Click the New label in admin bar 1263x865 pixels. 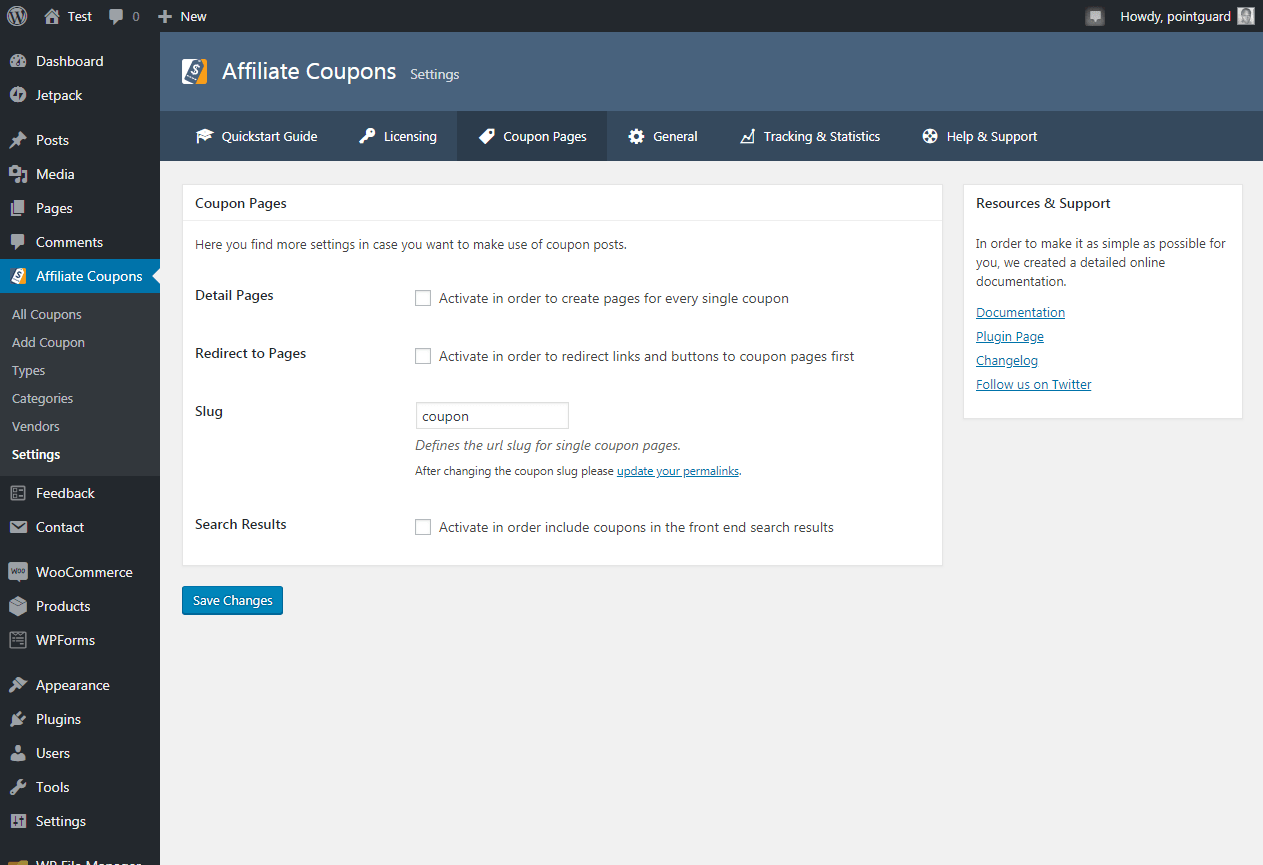pos(194,16)
